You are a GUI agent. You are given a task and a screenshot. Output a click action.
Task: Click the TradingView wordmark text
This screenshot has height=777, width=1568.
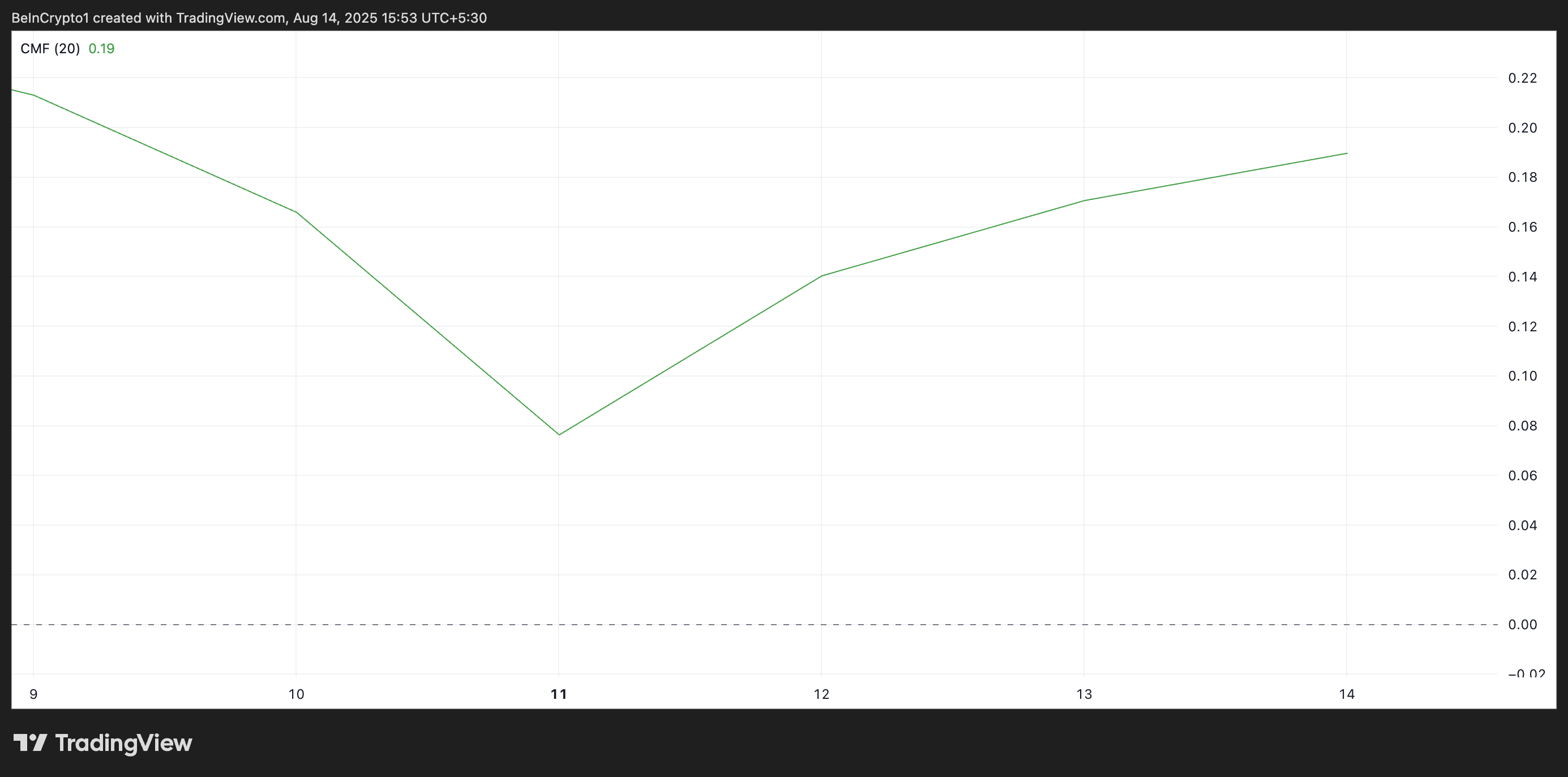123,743
